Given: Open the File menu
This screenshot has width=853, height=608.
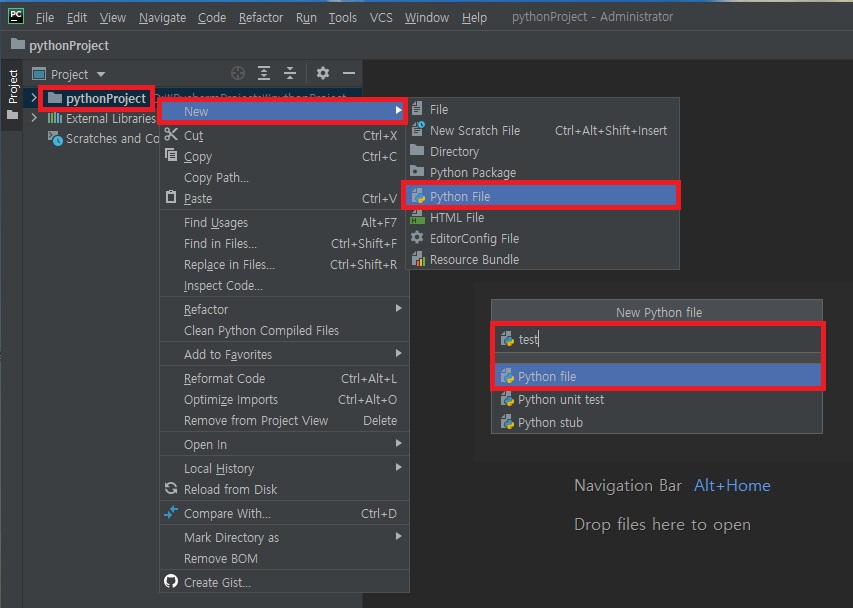Looking at the screenshot, I should [45, 17].
